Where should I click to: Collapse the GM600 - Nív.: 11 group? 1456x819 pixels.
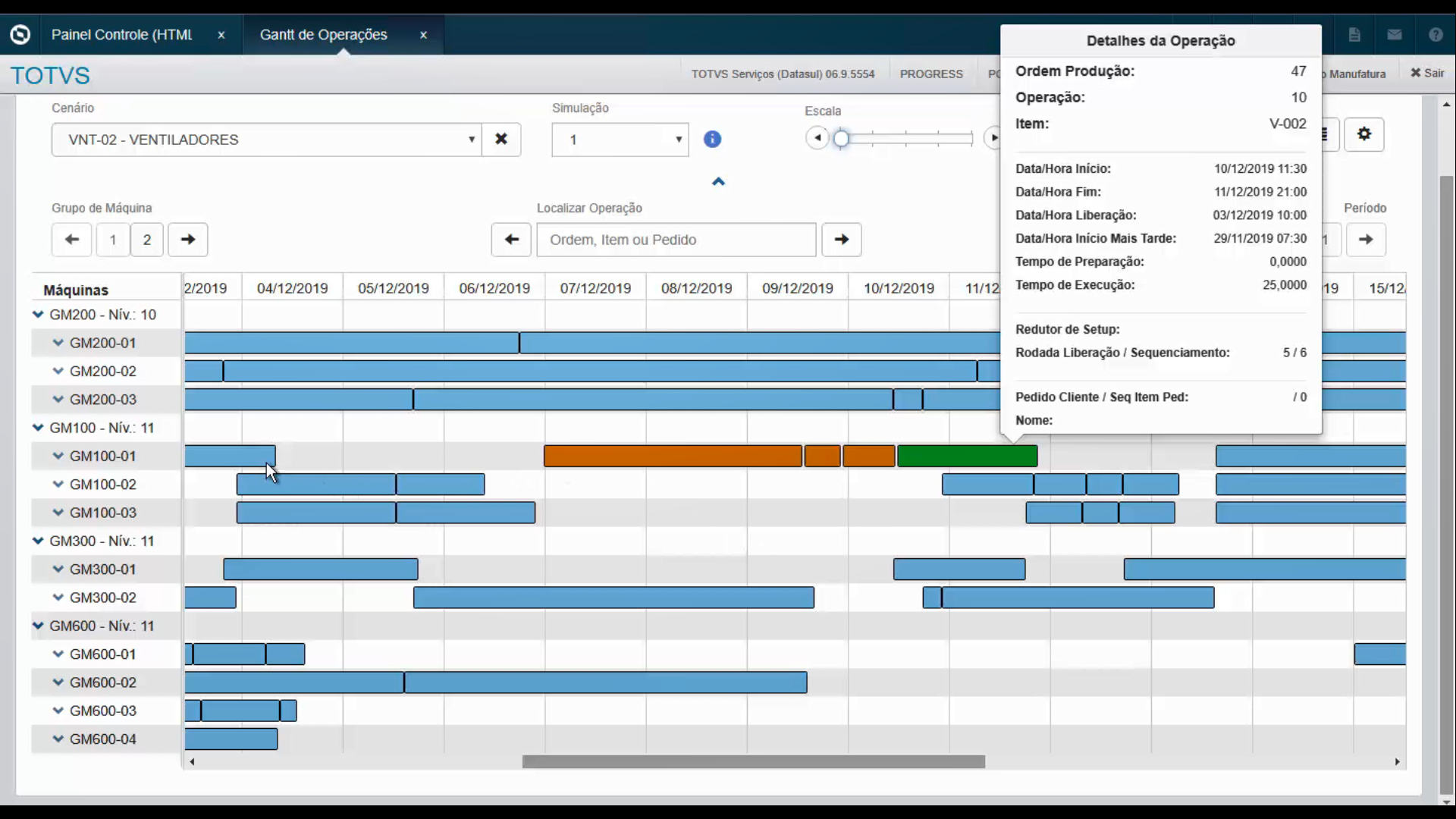[x=38, y=626]
